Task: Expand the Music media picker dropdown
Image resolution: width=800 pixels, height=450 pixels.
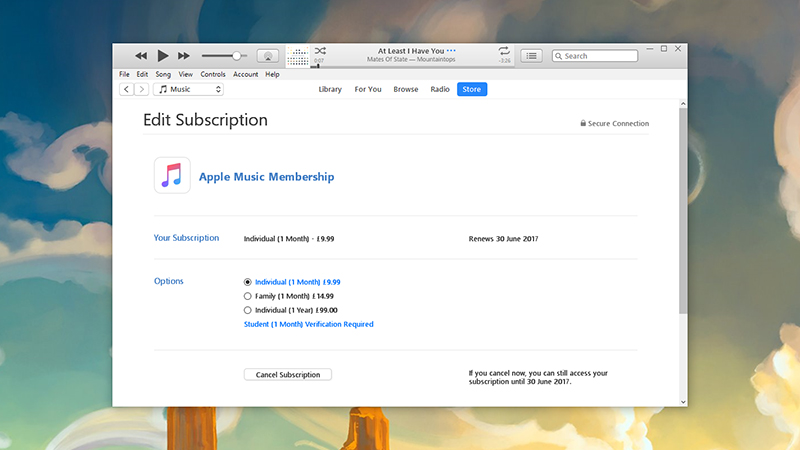Action: tap(188, 89)
